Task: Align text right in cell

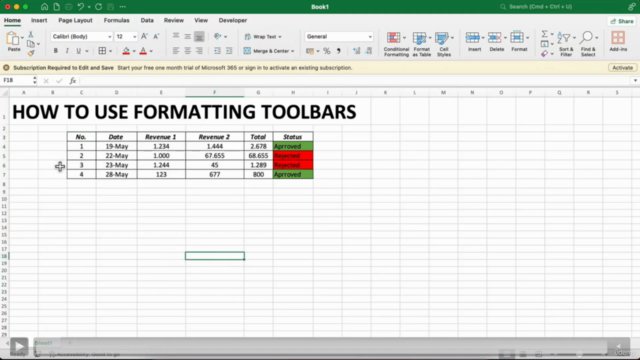Action: point(199,51)
